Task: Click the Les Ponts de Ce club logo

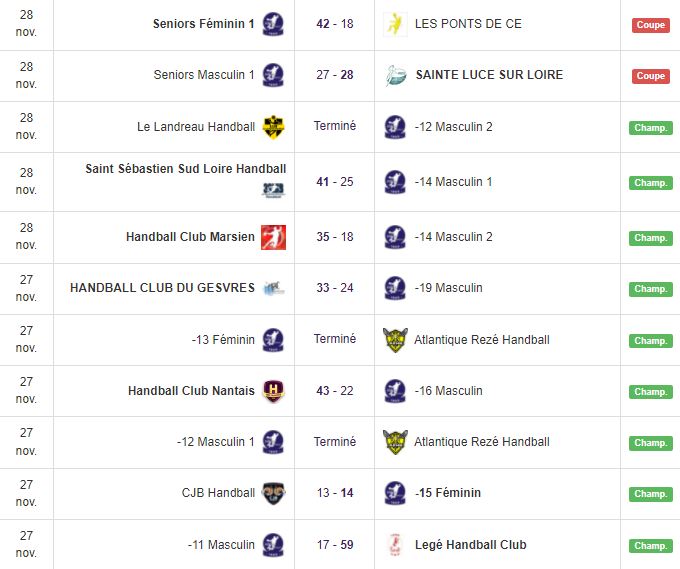Action: pyautogui.click(x=395, y=24)
